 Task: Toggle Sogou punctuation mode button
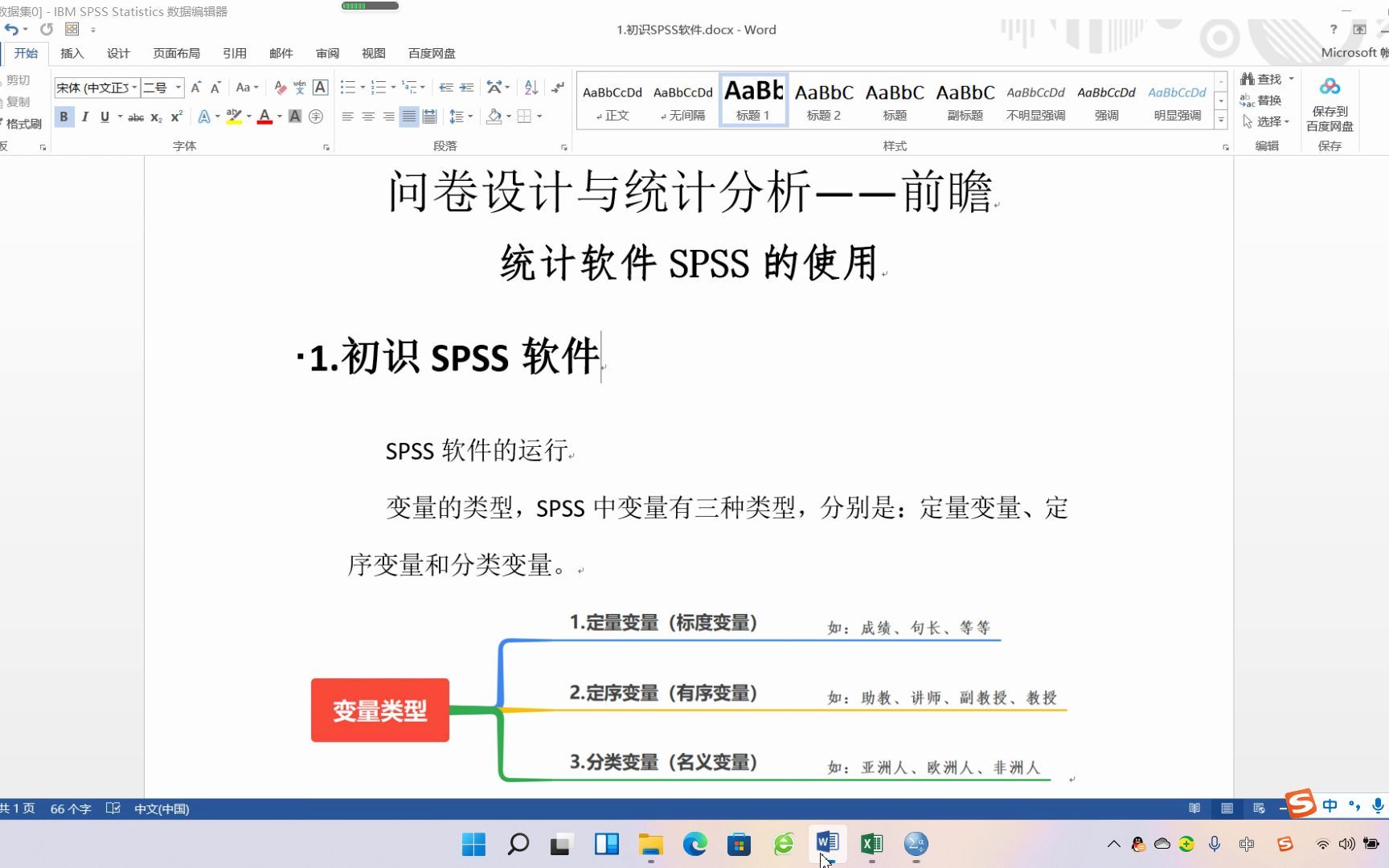pos(1354,805)
